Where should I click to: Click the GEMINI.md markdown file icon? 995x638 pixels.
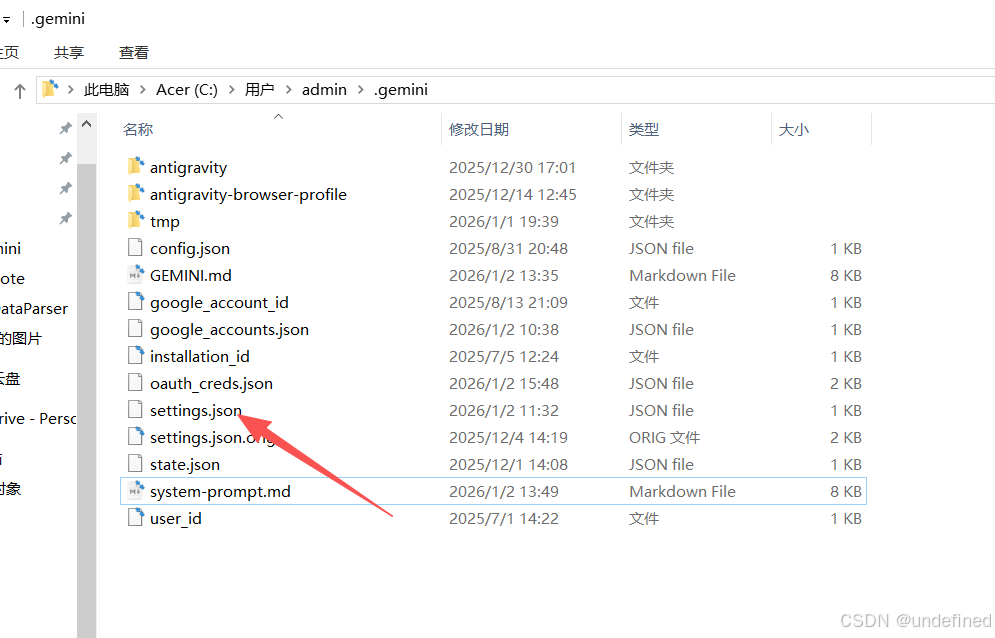point(135,274)
